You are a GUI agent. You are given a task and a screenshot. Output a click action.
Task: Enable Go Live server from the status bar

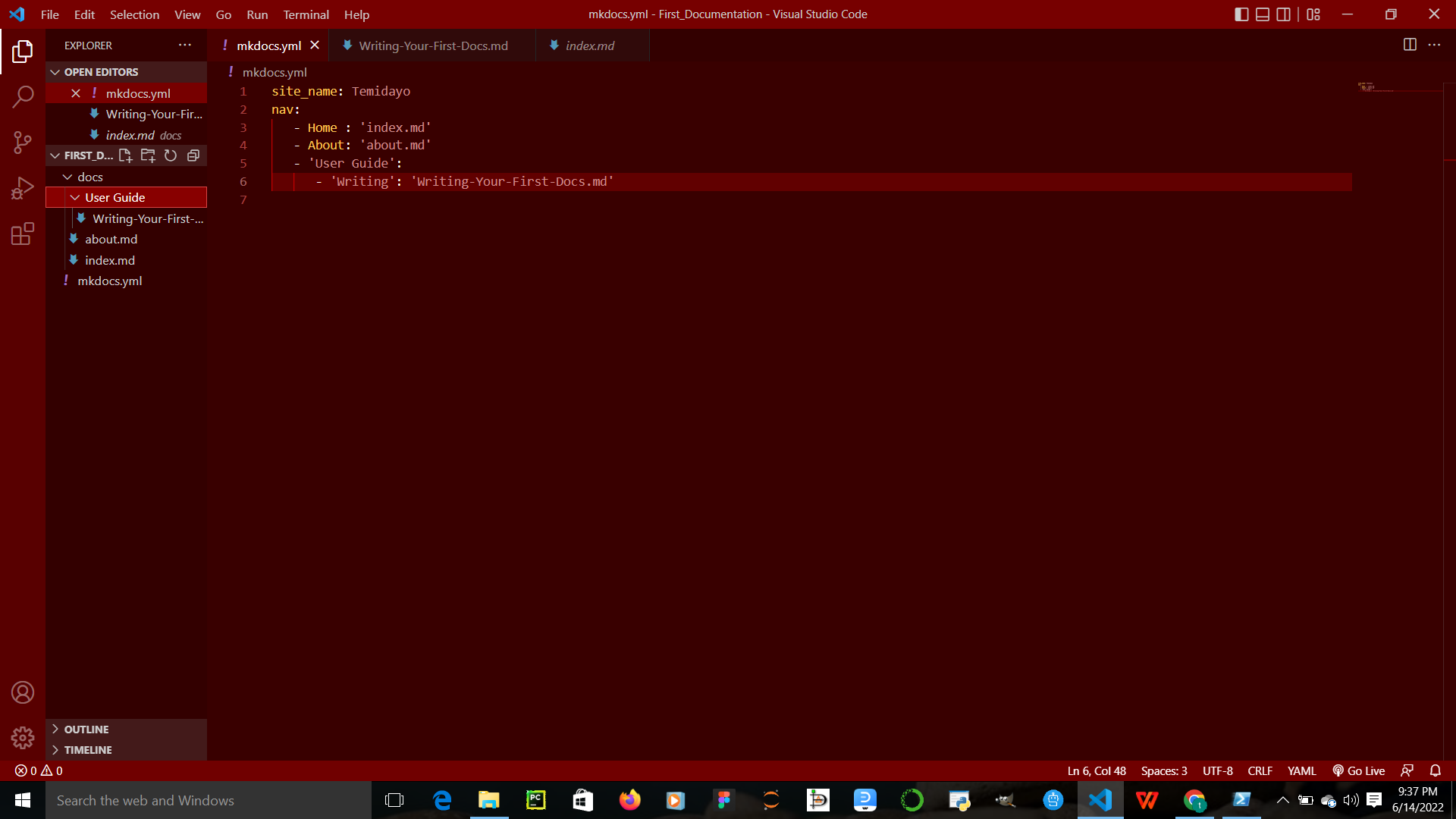[x=1358, y=770]
